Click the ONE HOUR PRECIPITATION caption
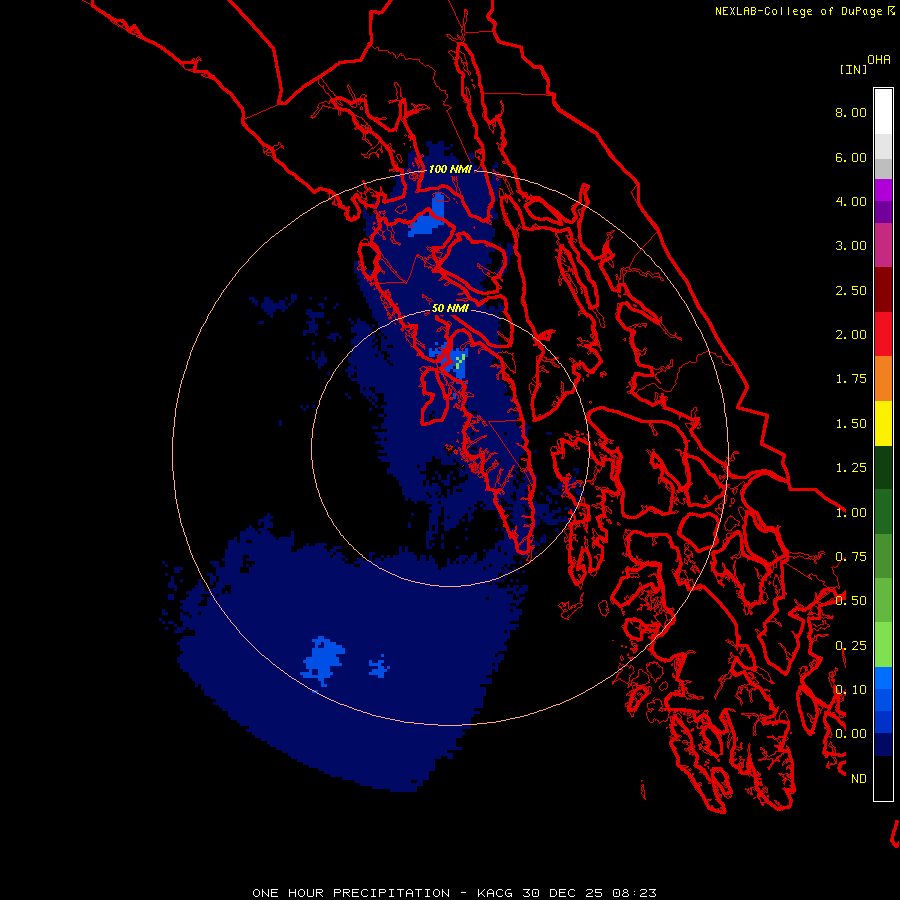Screen dimensions: 900x900 (455, 893)
